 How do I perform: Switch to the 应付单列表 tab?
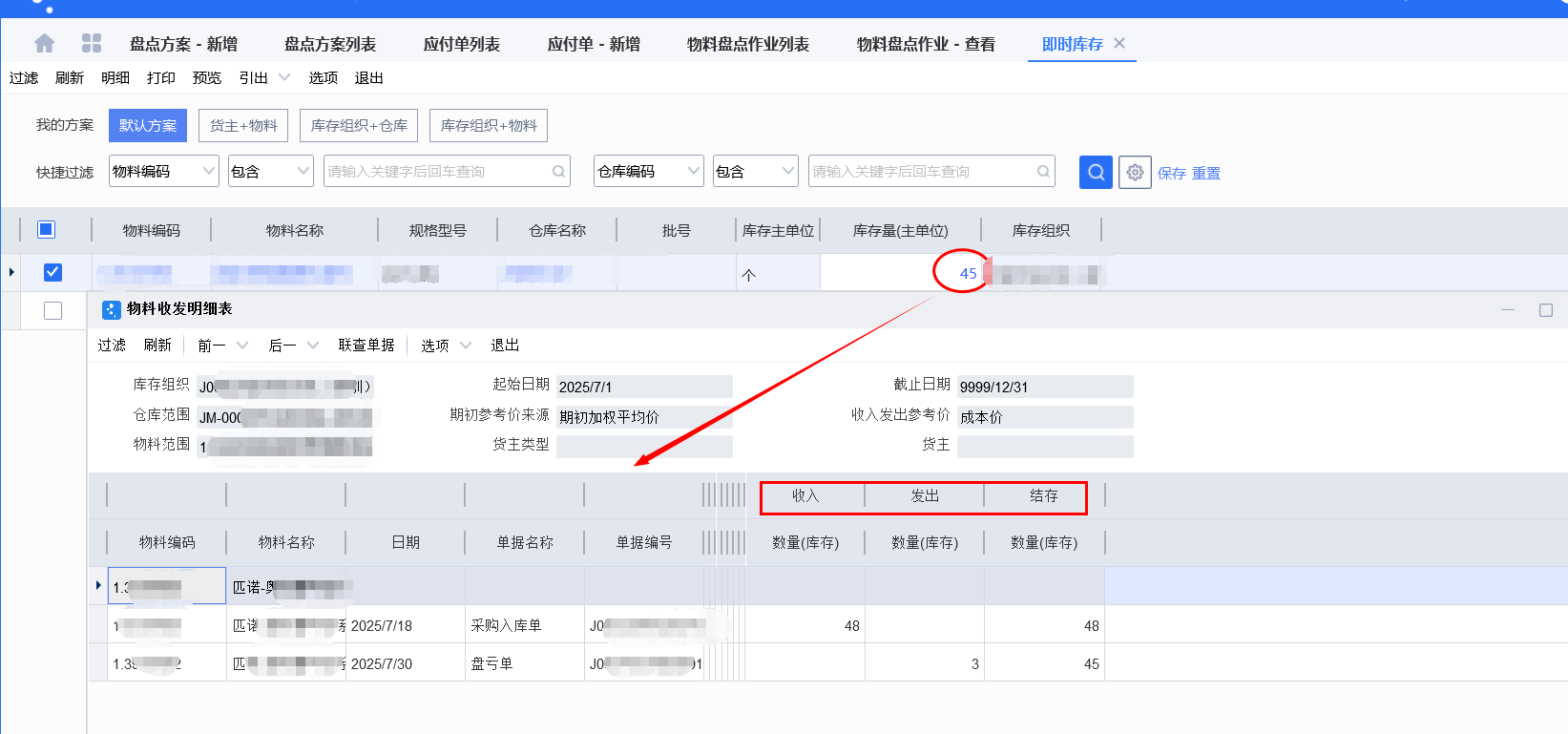tap(462, 44)
